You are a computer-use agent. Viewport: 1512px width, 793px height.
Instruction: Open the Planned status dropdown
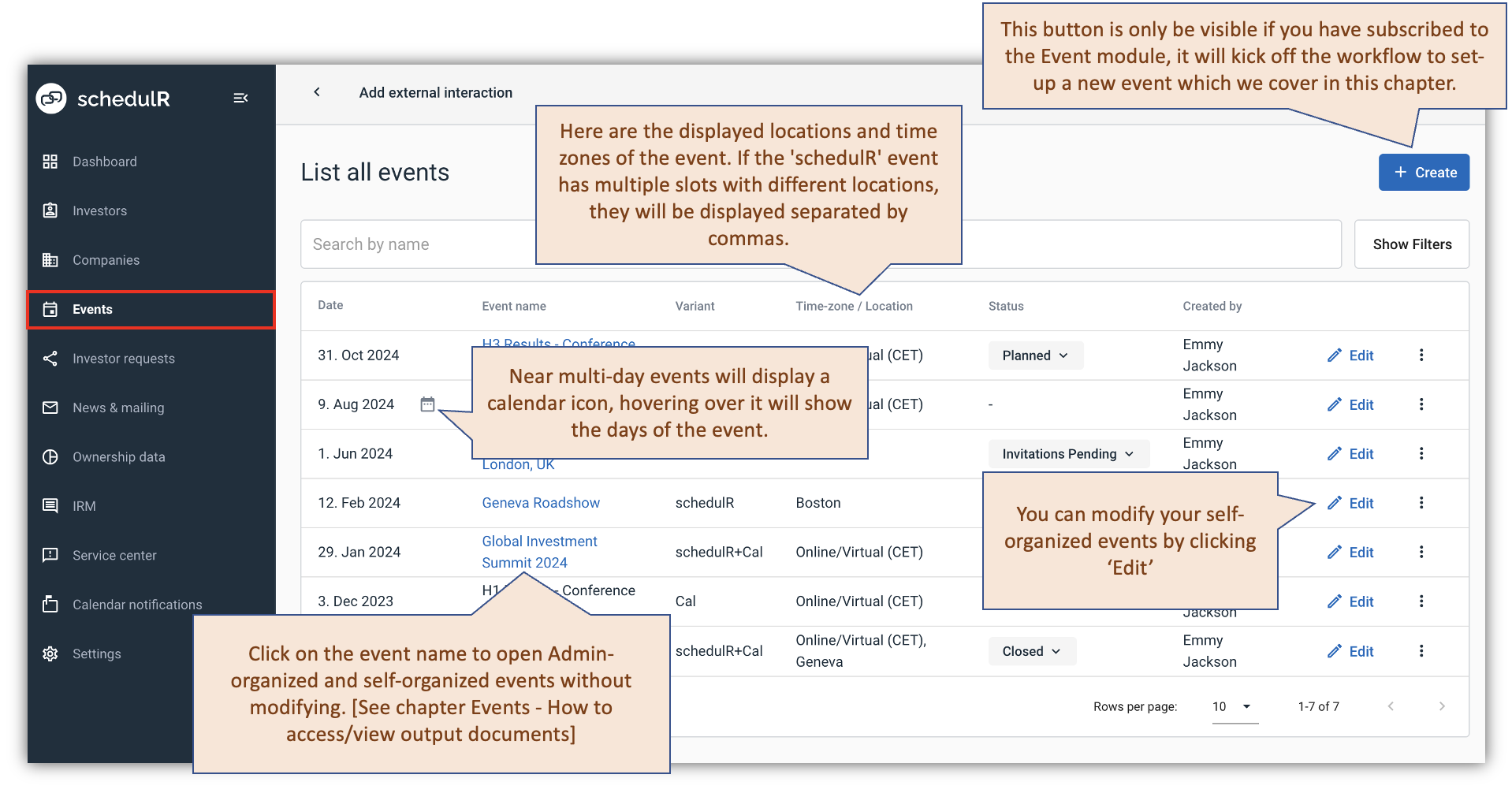click(x=1035, y=355)
